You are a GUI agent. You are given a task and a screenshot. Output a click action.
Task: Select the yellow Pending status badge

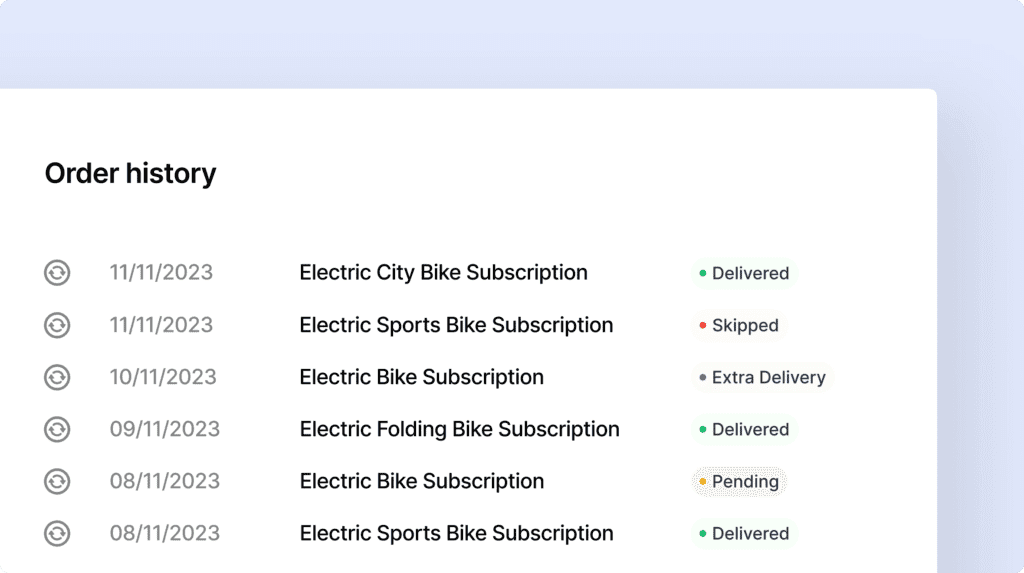739,482
